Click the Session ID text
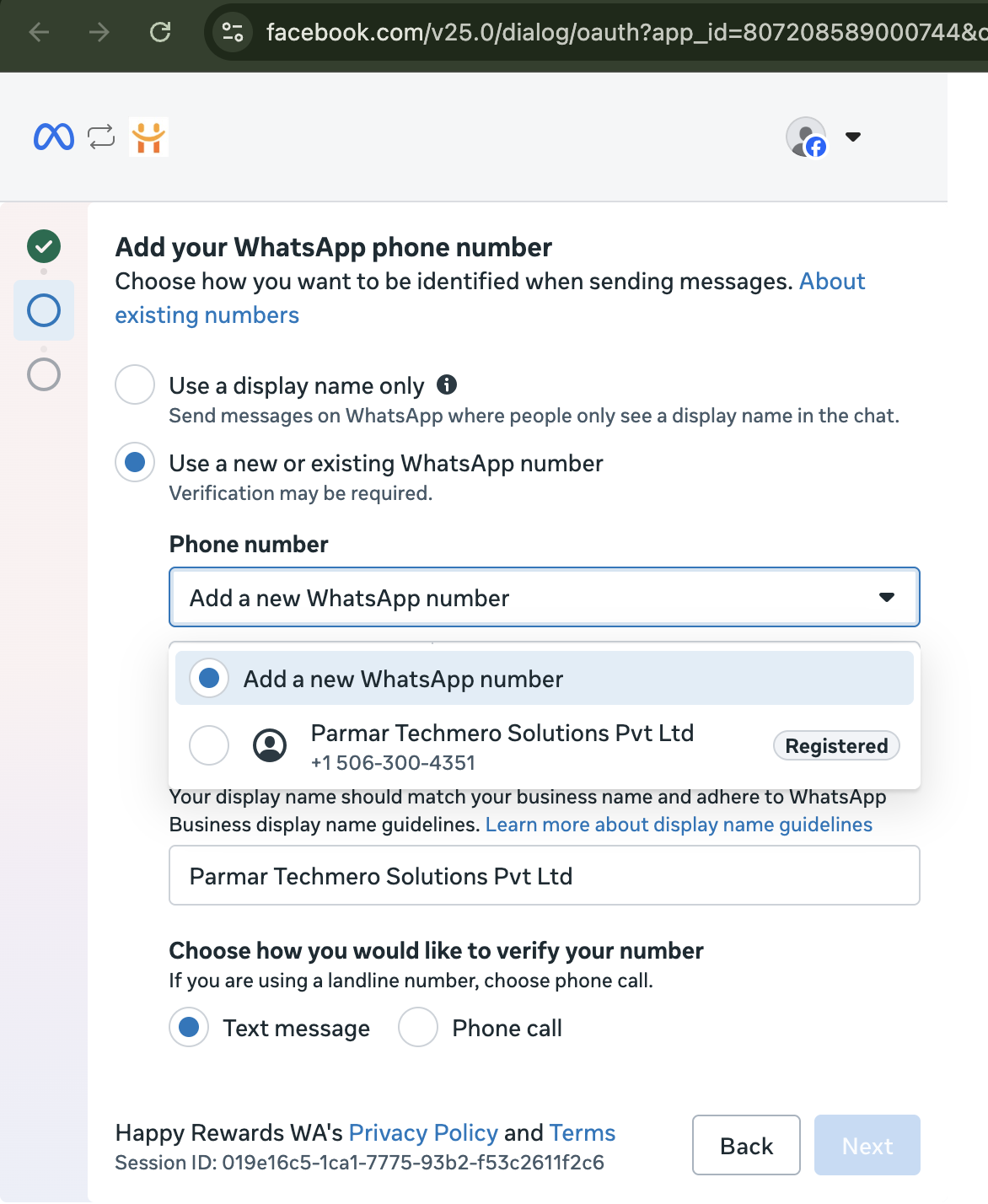The height and width of the screenshot is (1204, 988). pos(360,1162)
